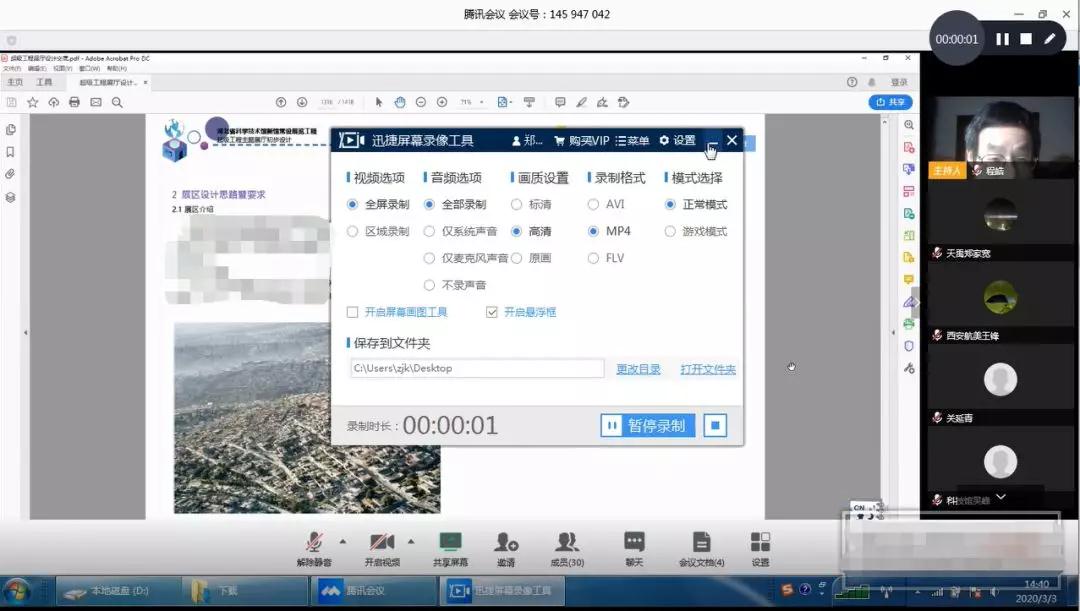
Task: Pause recording from the floating timer widget
Action: tap(1002, 39)
